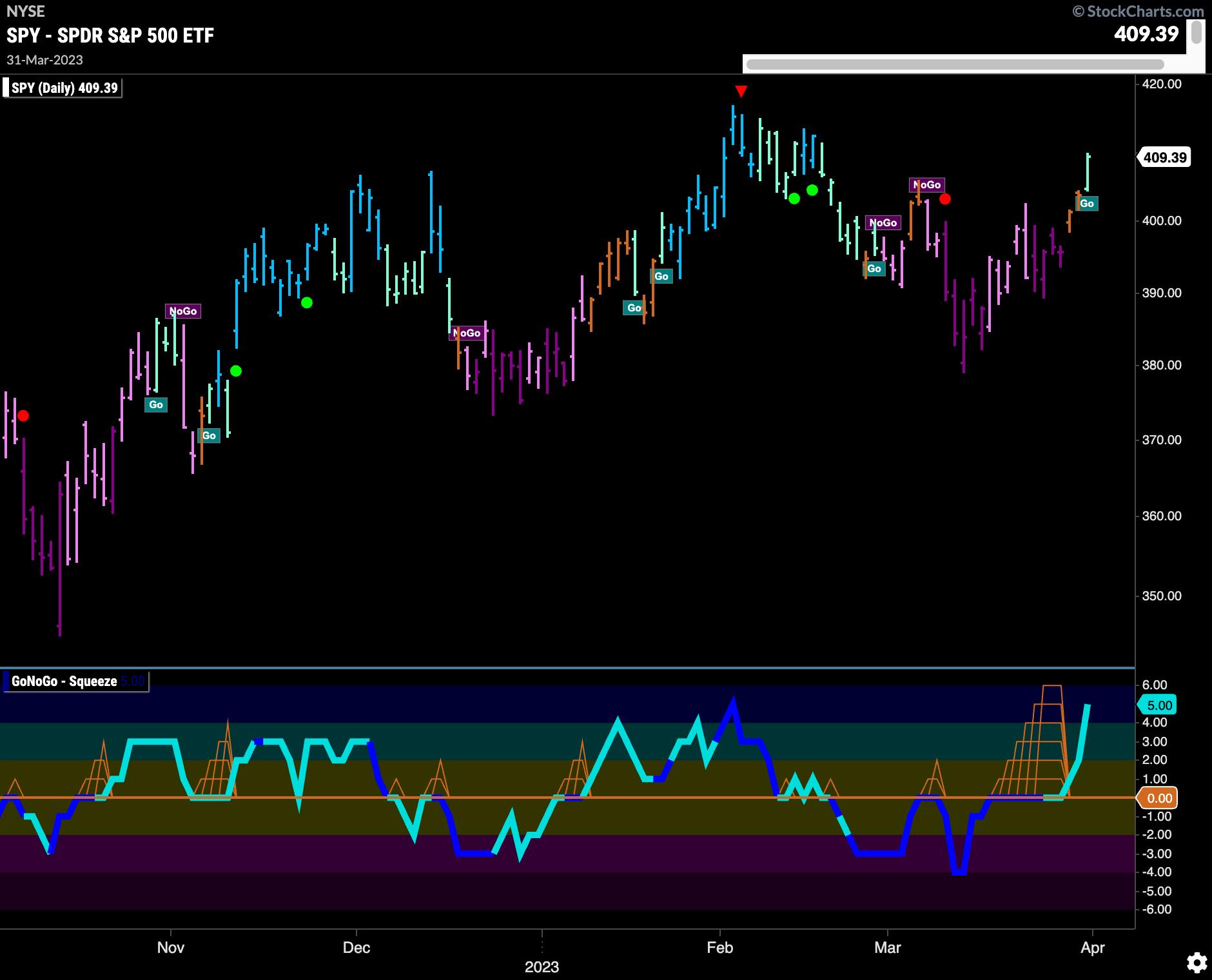Click the cyan 5.00 oscillator value tag
The width and height of the screenshot is (1212, 980).
pyautogui.click(x=1158, y=705)
